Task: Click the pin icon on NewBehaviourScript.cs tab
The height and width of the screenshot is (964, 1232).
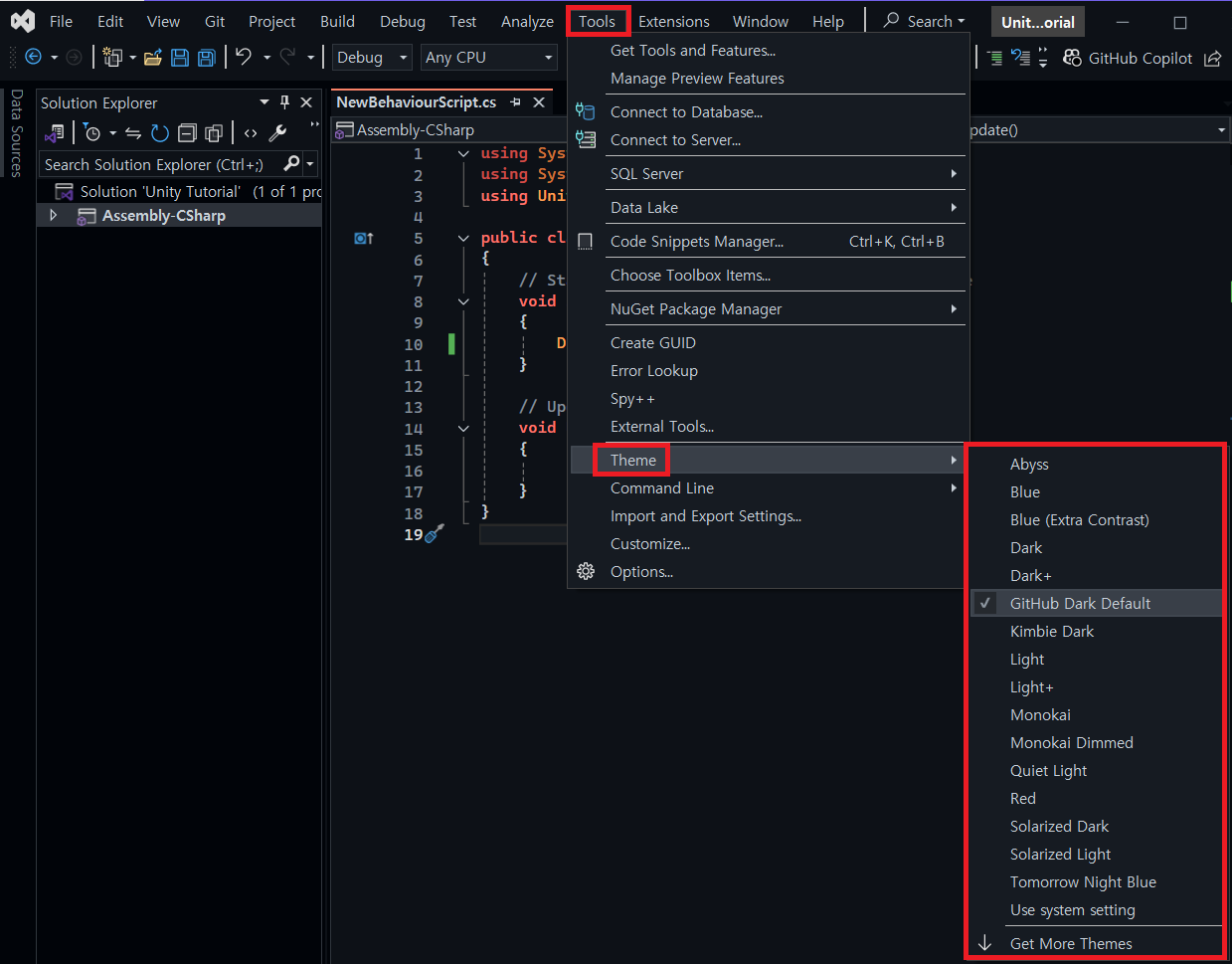Action: coord(515,101)
